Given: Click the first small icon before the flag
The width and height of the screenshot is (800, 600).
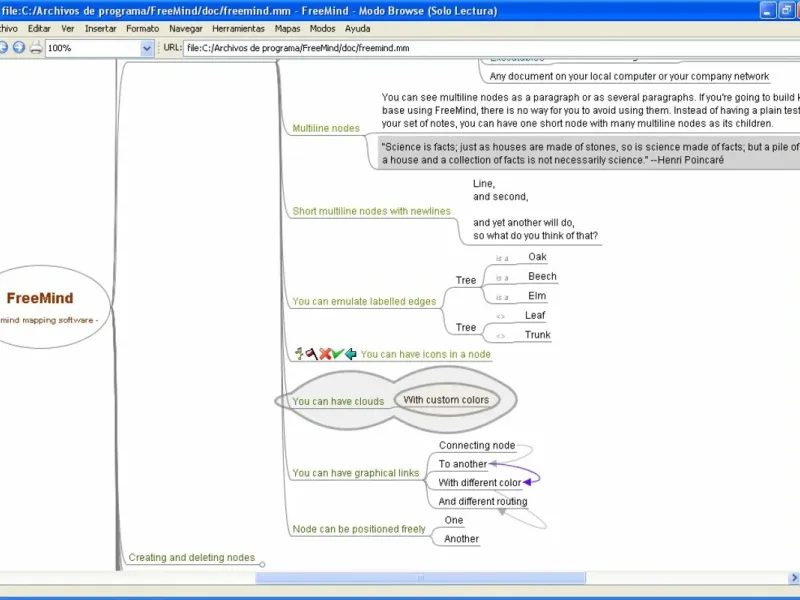Looking at the screenshot, I should click(x=299, y=354).
